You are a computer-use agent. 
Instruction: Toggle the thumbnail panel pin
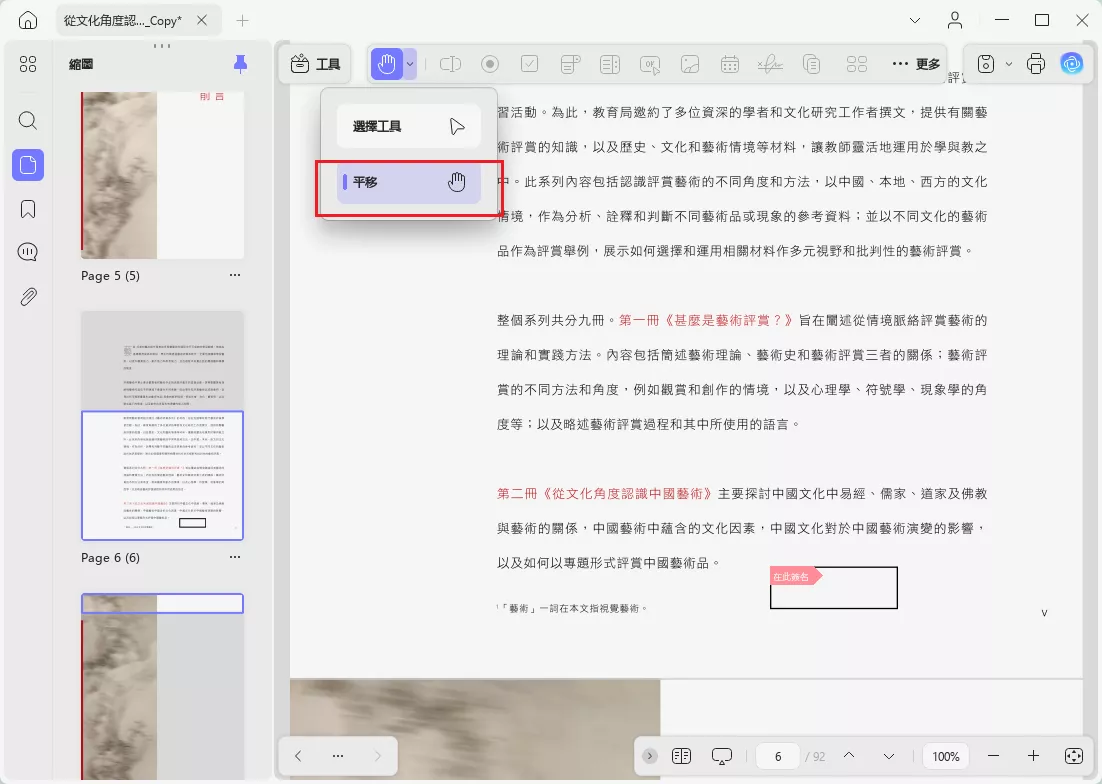click(x=240, y=64)
